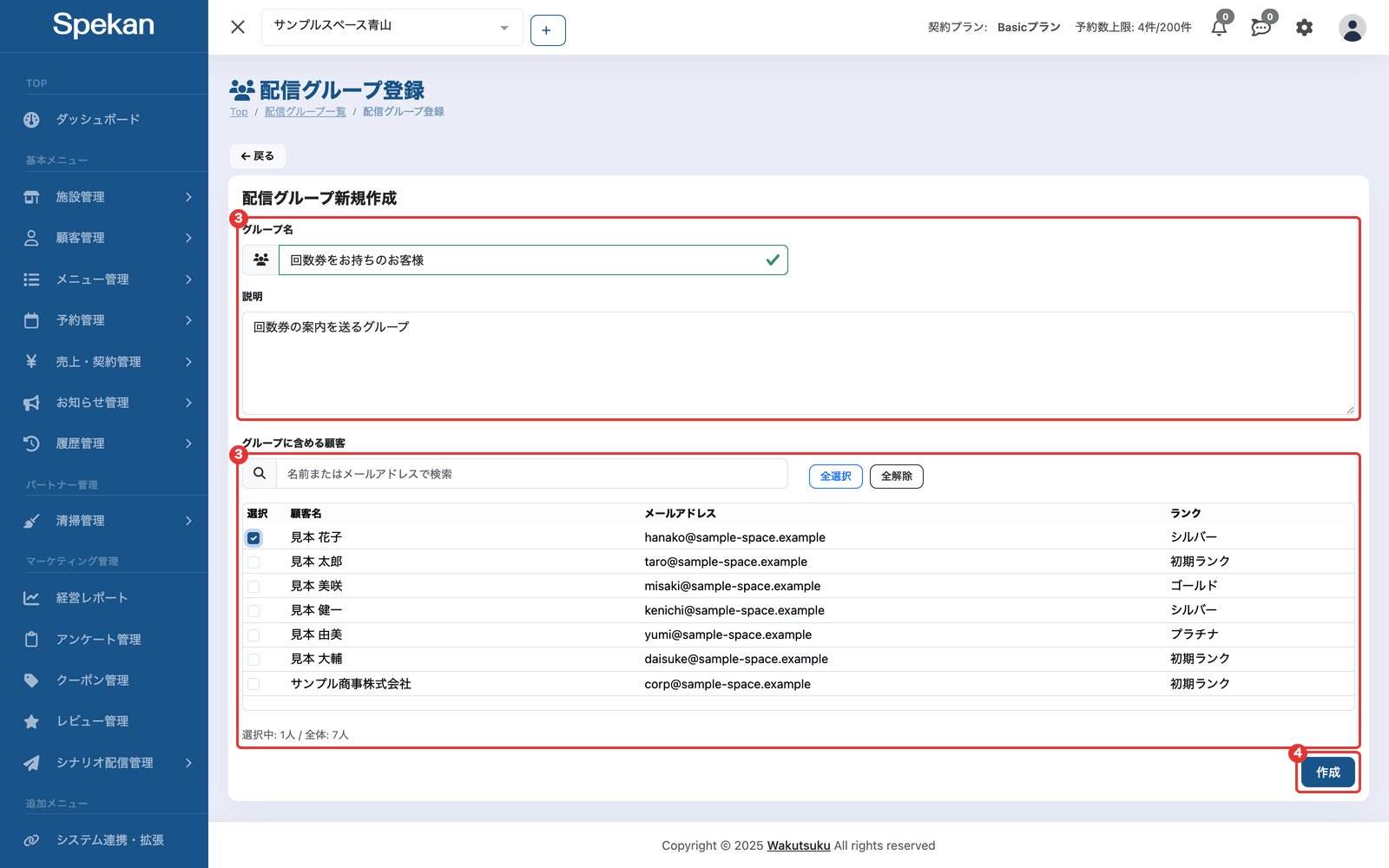Close the sidebar with the X icon

pos(238,27)
